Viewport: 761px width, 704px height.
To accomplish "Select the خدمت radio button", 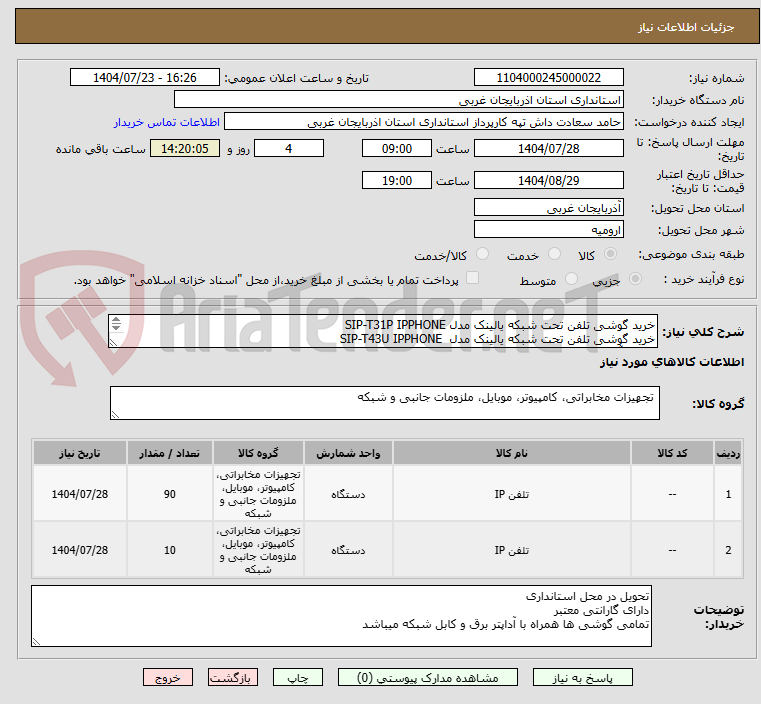I will click(554, 254).
